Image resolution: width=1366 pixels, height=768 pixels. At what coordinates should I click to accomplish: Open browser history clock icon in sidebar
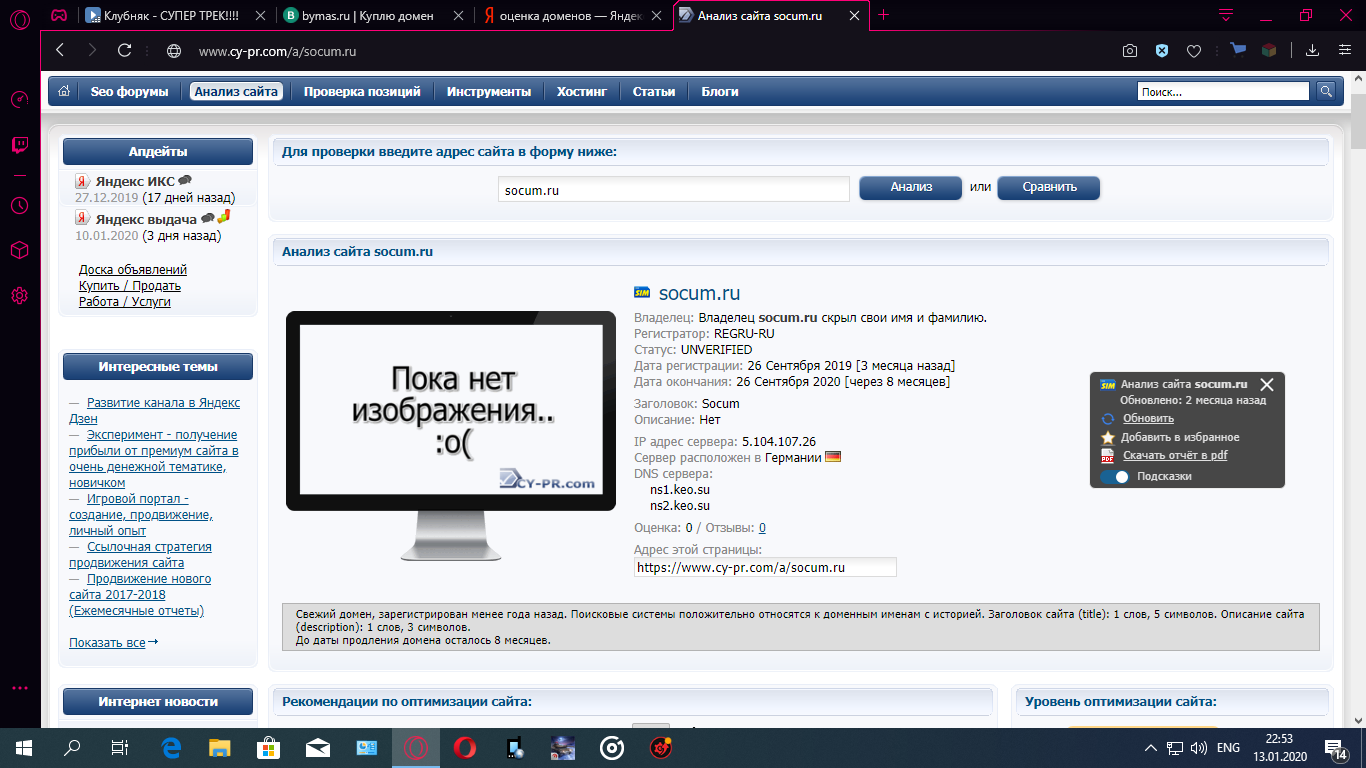[19, 205]
